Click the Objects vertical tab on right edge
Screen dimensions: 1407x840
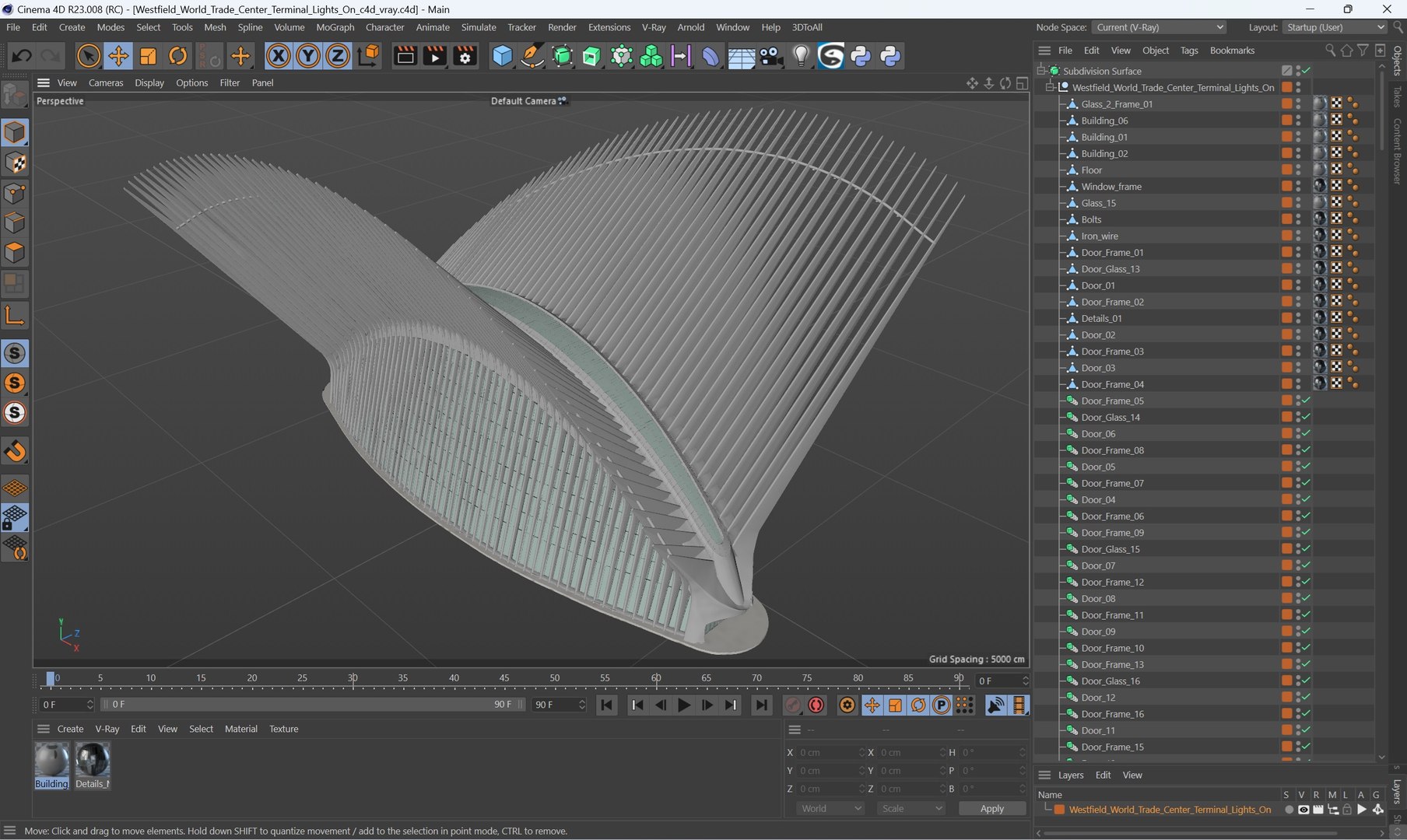(x=1398, y=61)
